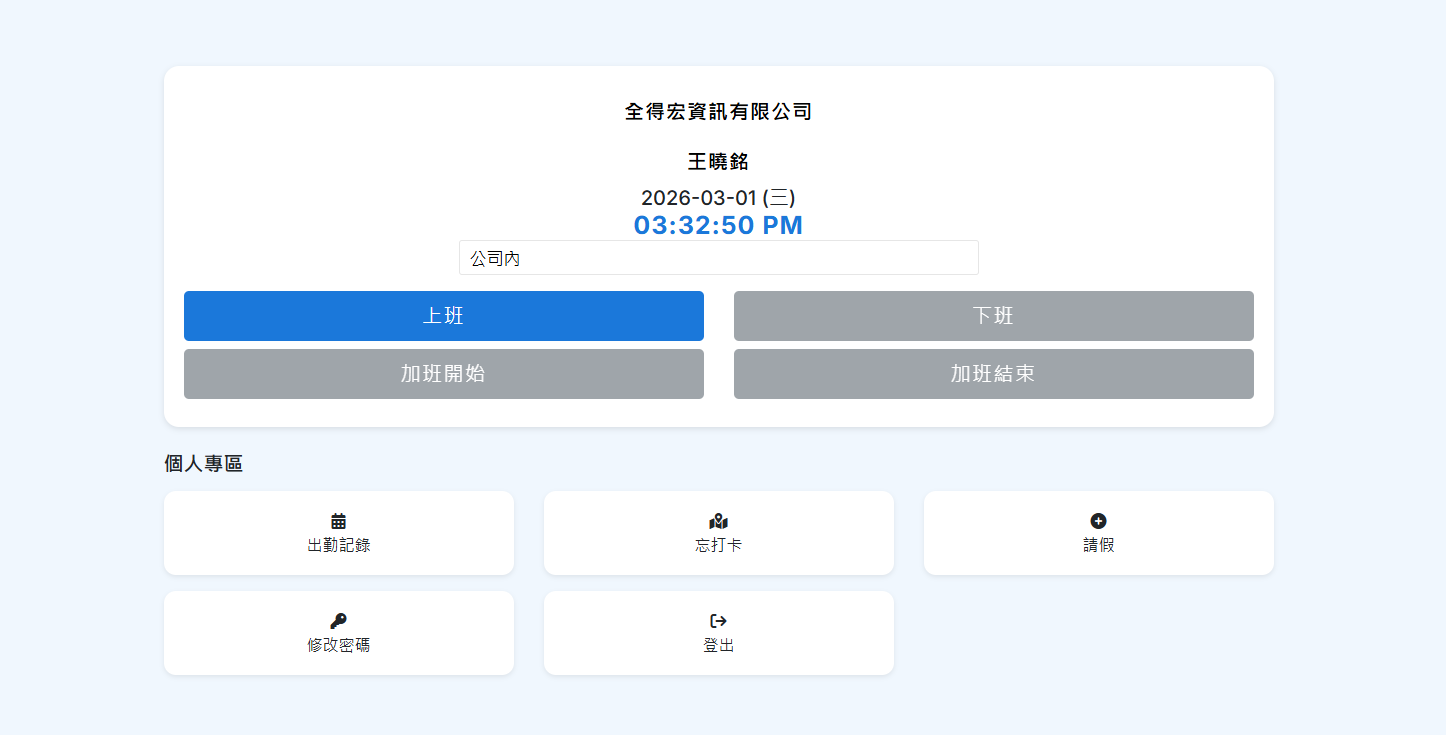Click the 加班結束 overtime end button

coord(993,374)
